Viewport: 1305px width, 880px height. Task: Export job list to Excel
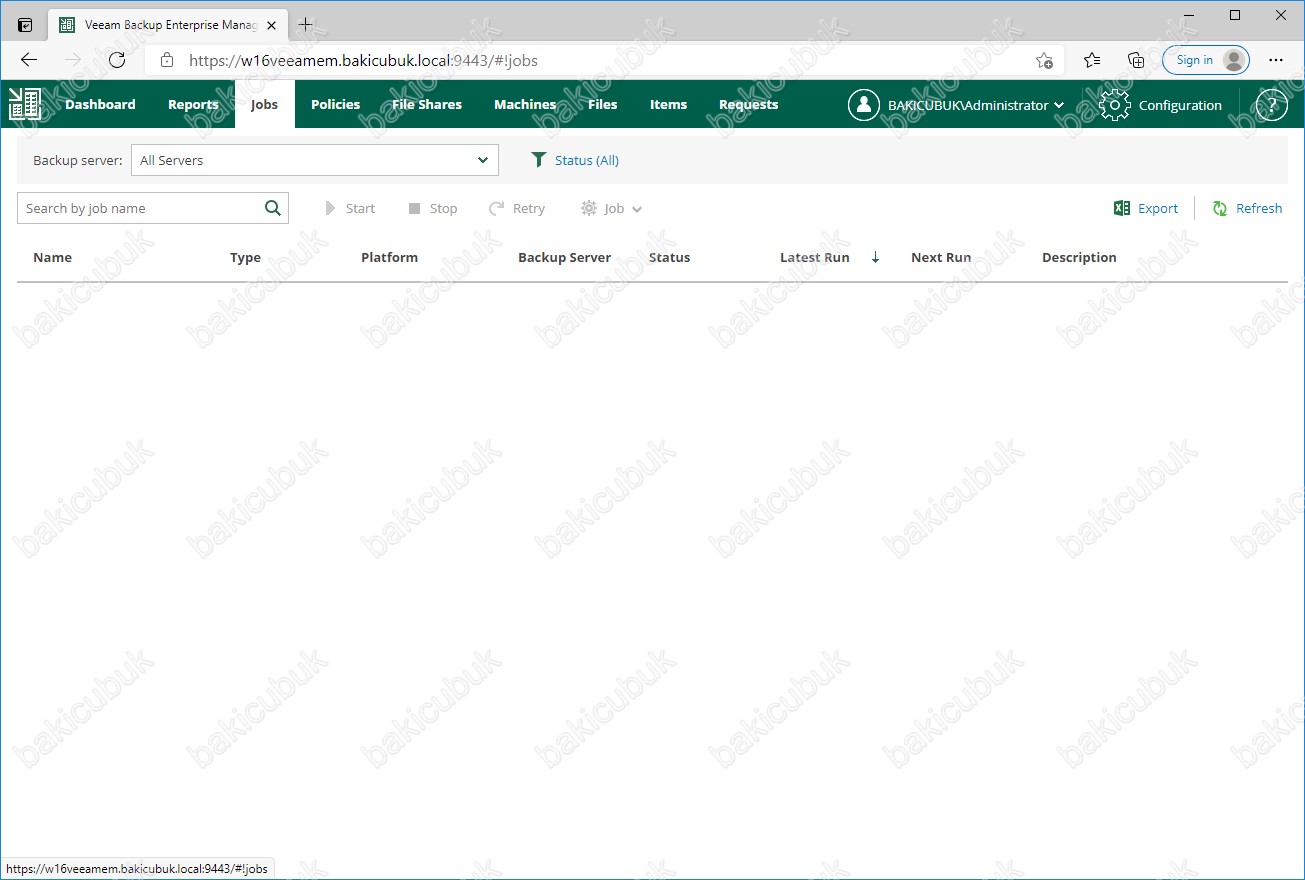[1146, 208]
